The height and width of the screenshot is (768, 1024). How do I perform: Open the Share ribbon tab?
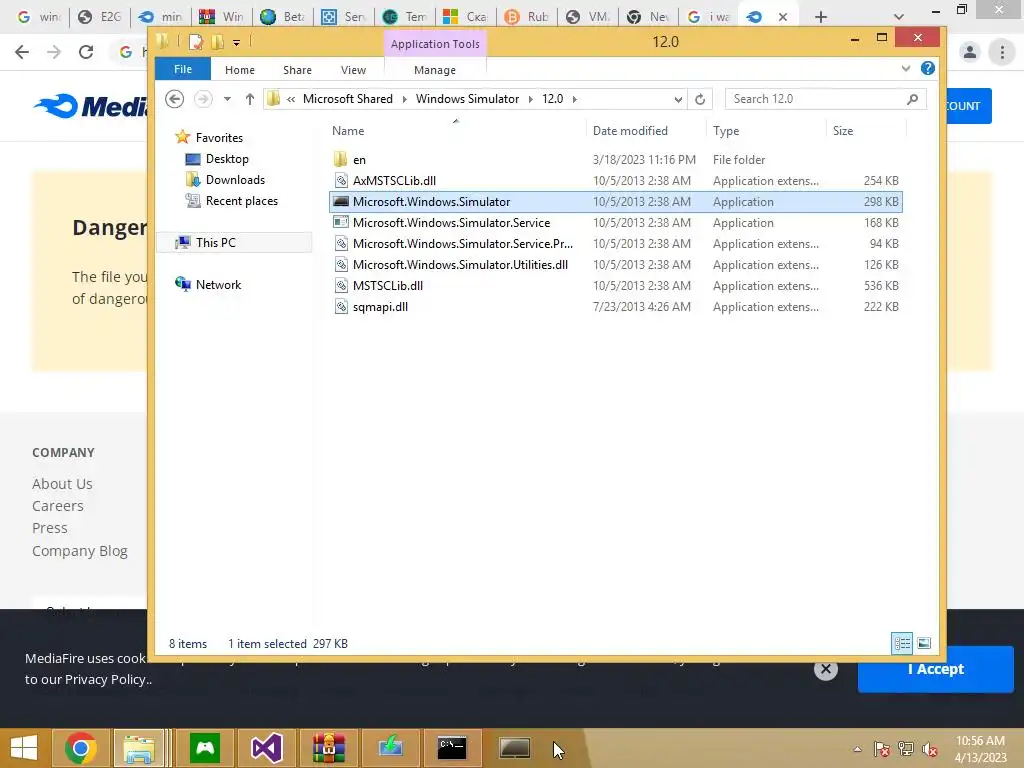click(297, 70)
